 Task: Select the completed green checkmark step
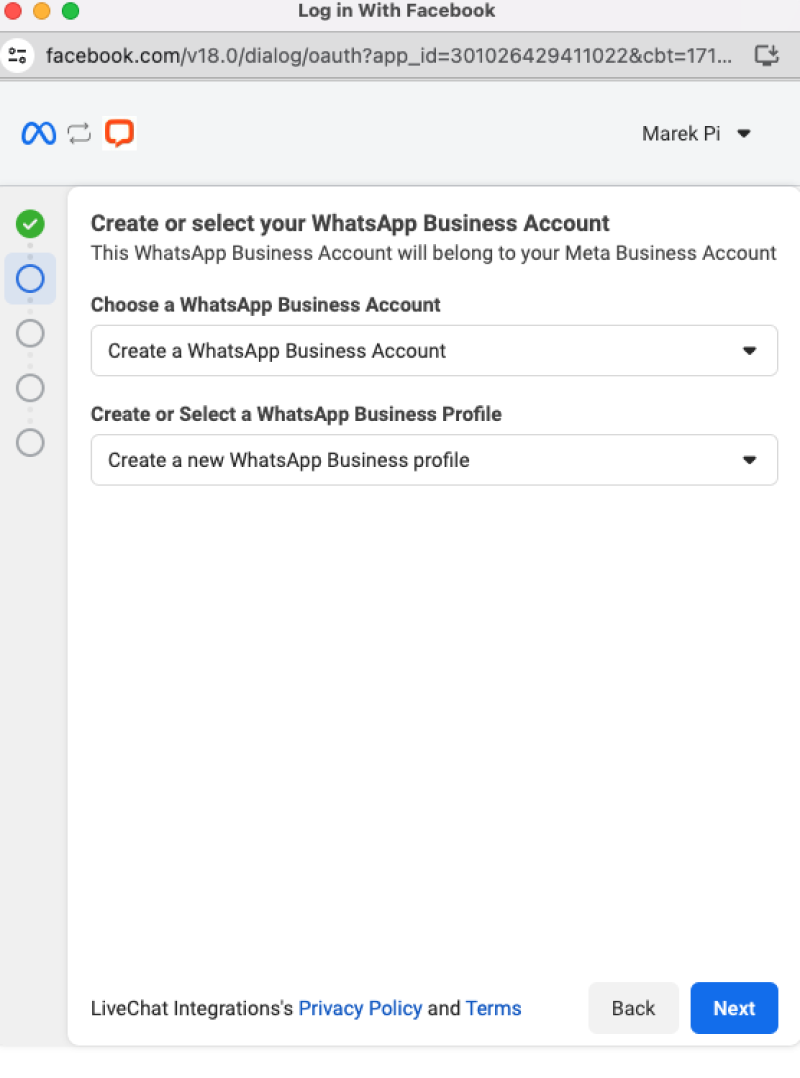30,223
